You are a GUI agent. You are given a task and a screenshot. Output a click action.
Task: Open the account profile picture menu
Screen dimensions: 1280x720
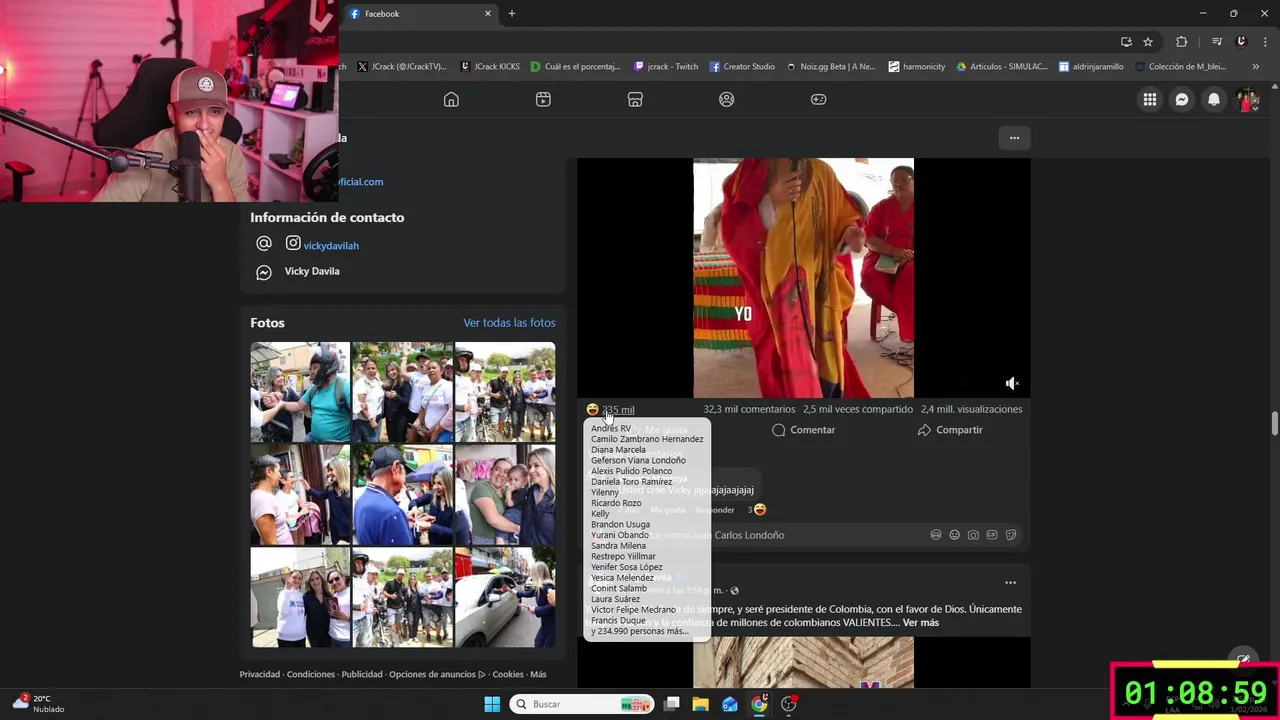tap(1246, 99)
